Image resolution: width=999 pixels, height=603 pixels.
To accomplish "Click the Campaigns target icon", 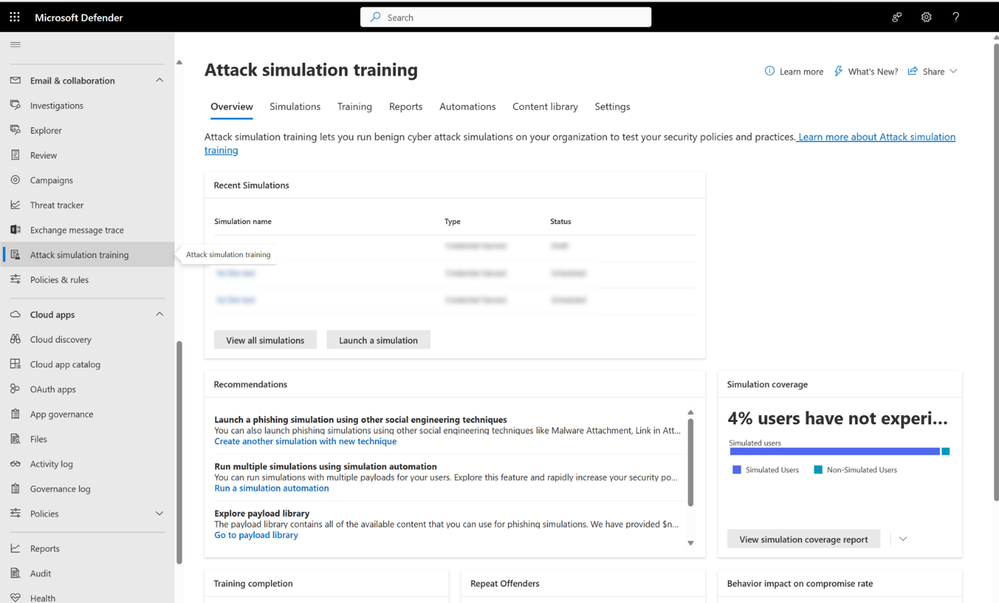I will pos(15,180).
